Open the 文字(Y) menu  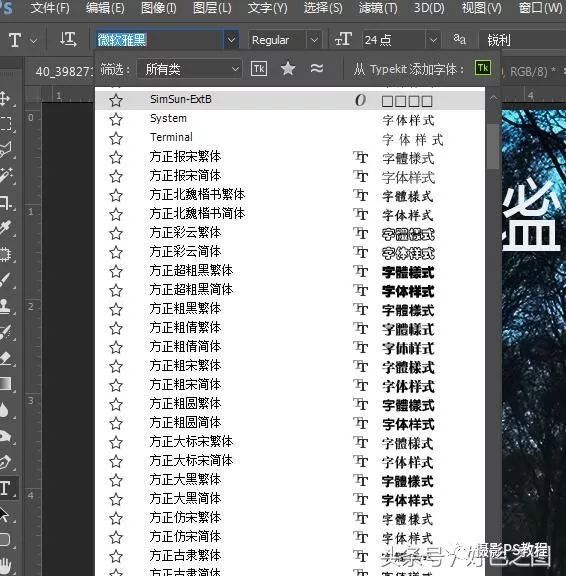[267, 8]
